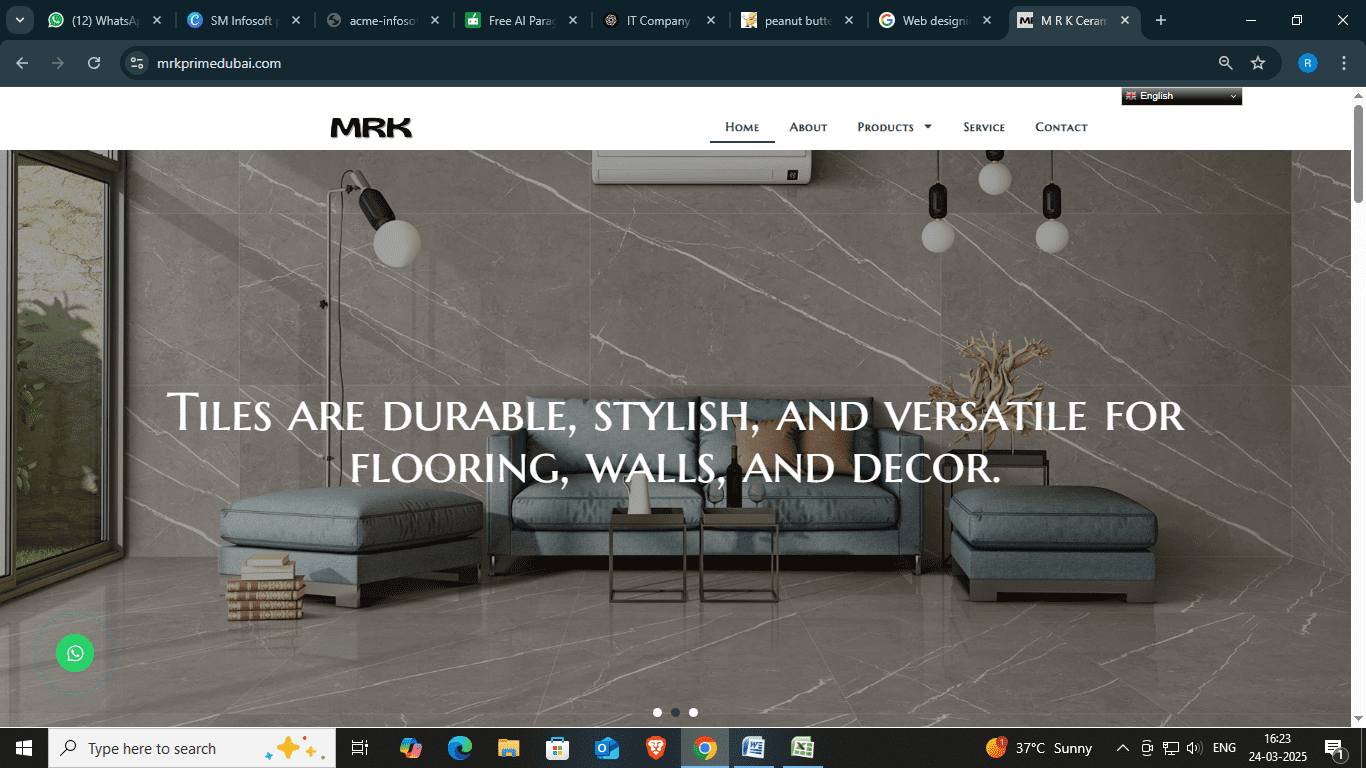Click the MRK logo in header
Screen dimensions: 1366x768
(371, 127)
